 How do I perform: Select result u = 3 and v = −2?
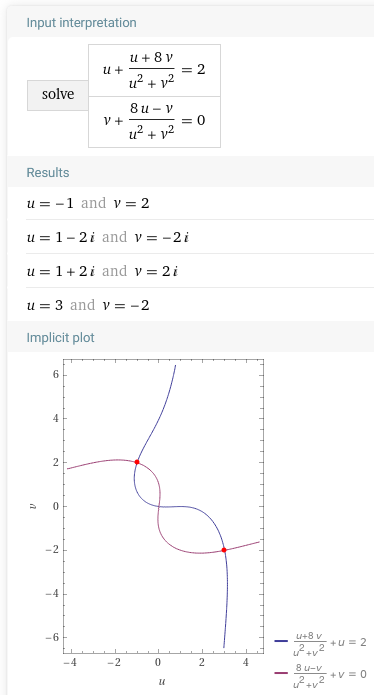[x=88, y=305]
